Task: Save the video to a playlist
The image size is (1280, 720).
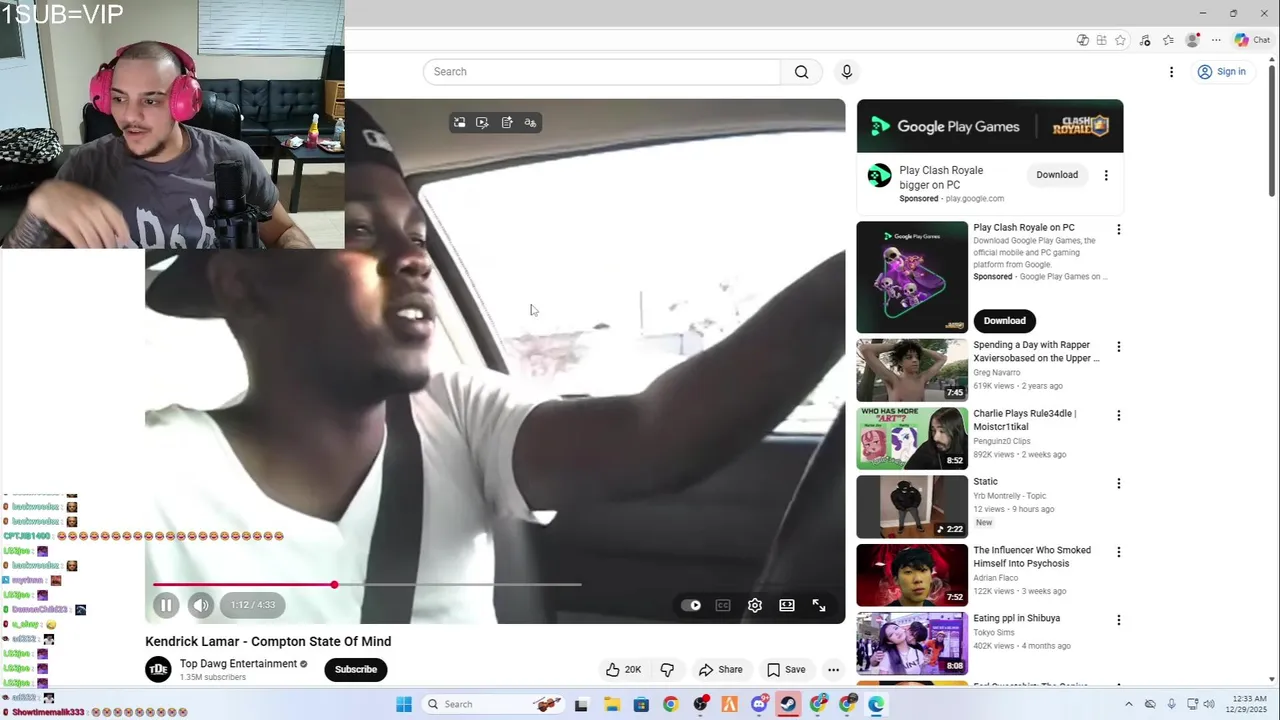Action: point(786,670)
